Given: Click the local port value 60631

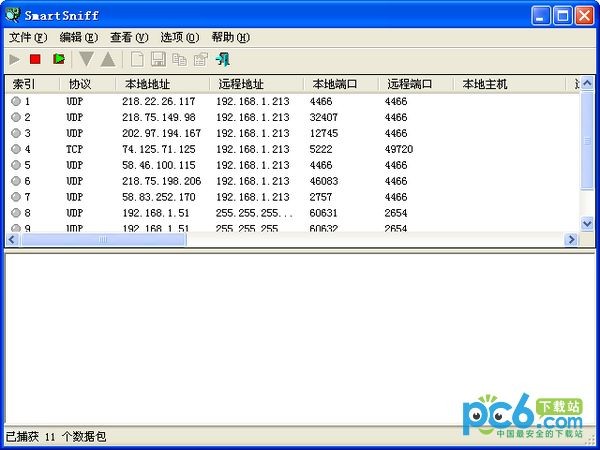Looking at the screenshot, I should click(x=323, y=213).
